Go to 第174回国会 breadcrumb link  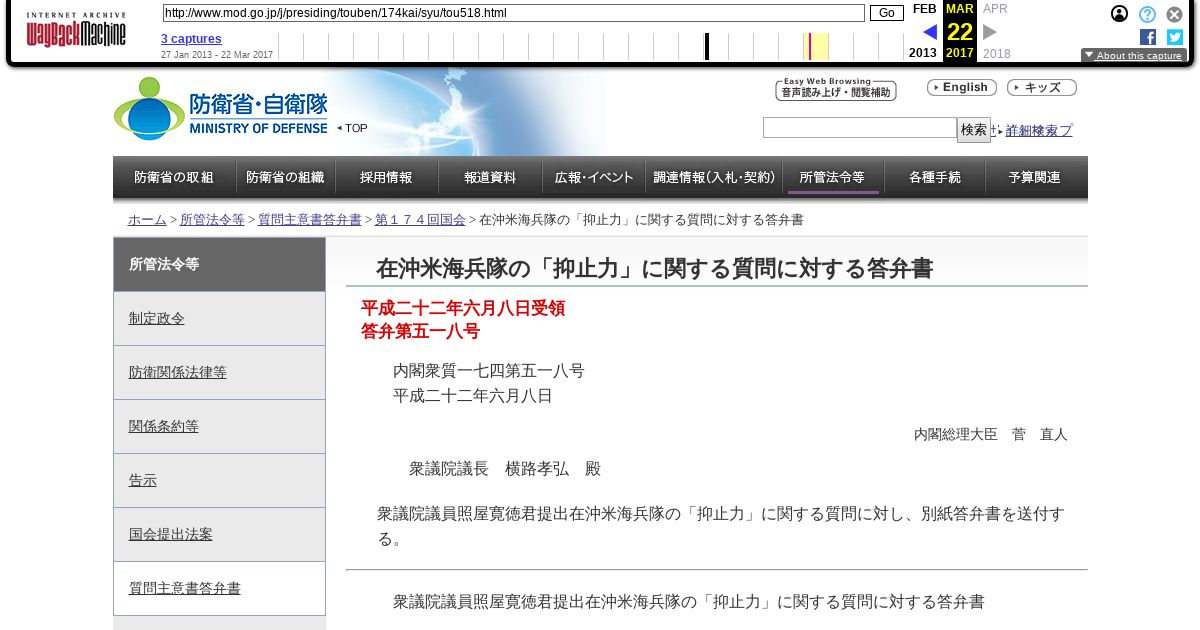pyautogui.click(x=420, y=220)
